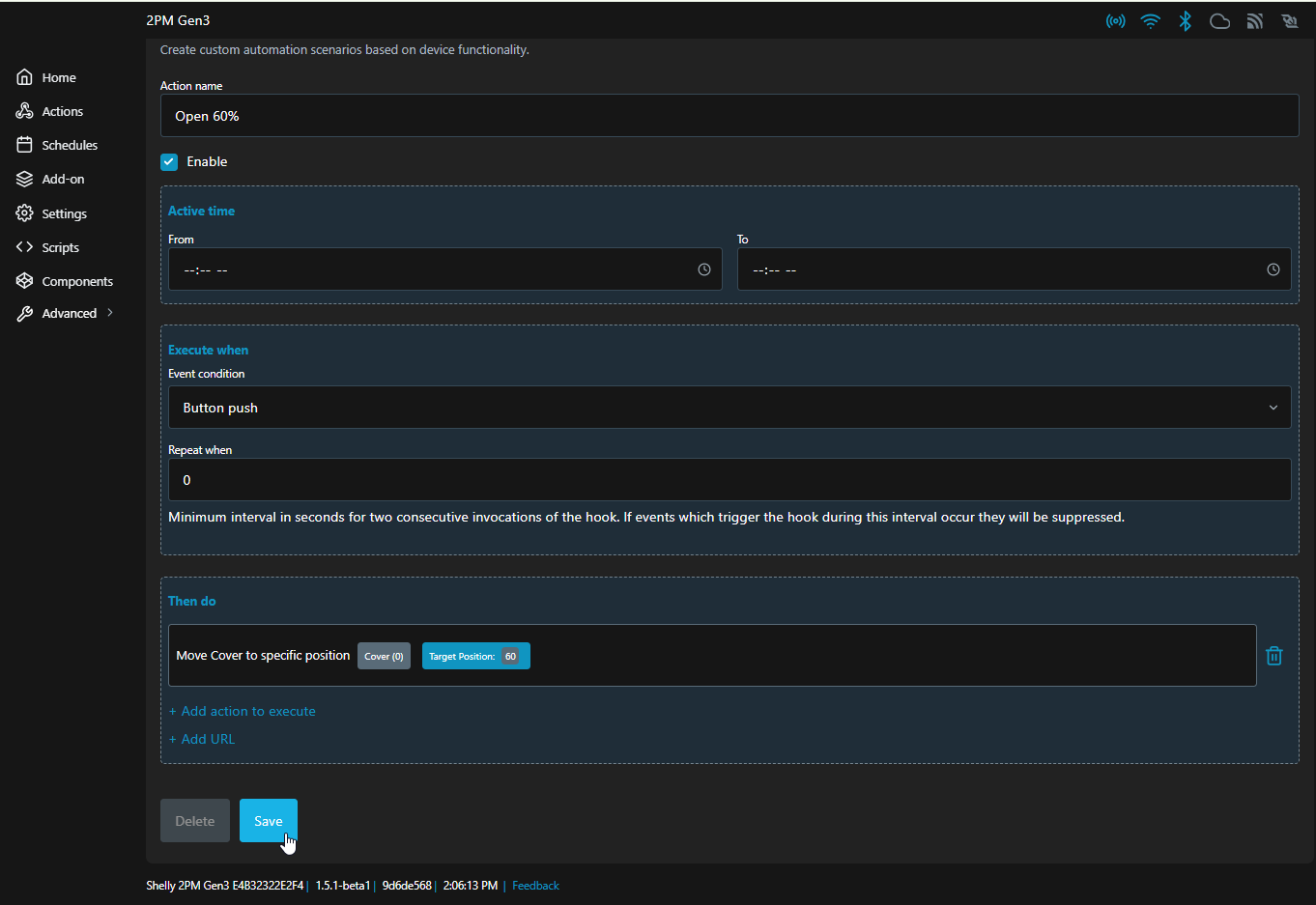
Task: Click the Add URL link
Action: click(x=207, y=739)
